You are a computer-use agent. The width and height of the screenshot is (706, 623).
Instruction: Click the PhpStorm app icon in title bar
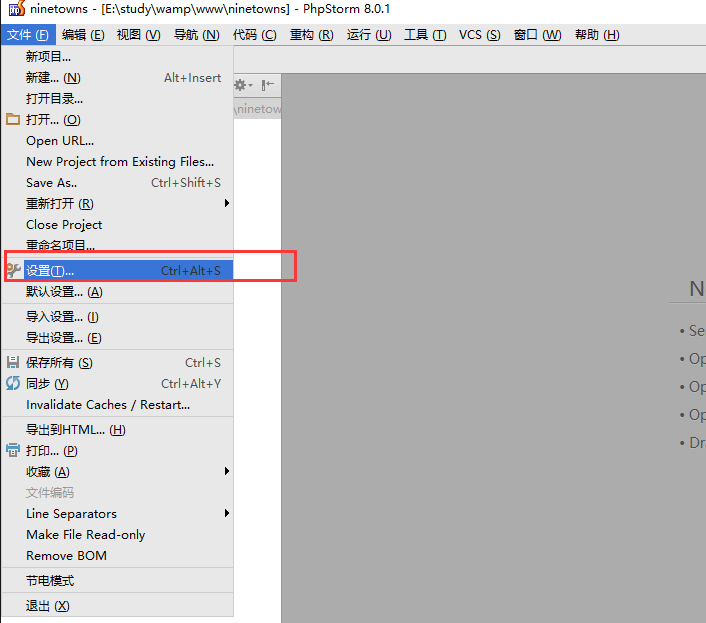(x=17, y=8)
